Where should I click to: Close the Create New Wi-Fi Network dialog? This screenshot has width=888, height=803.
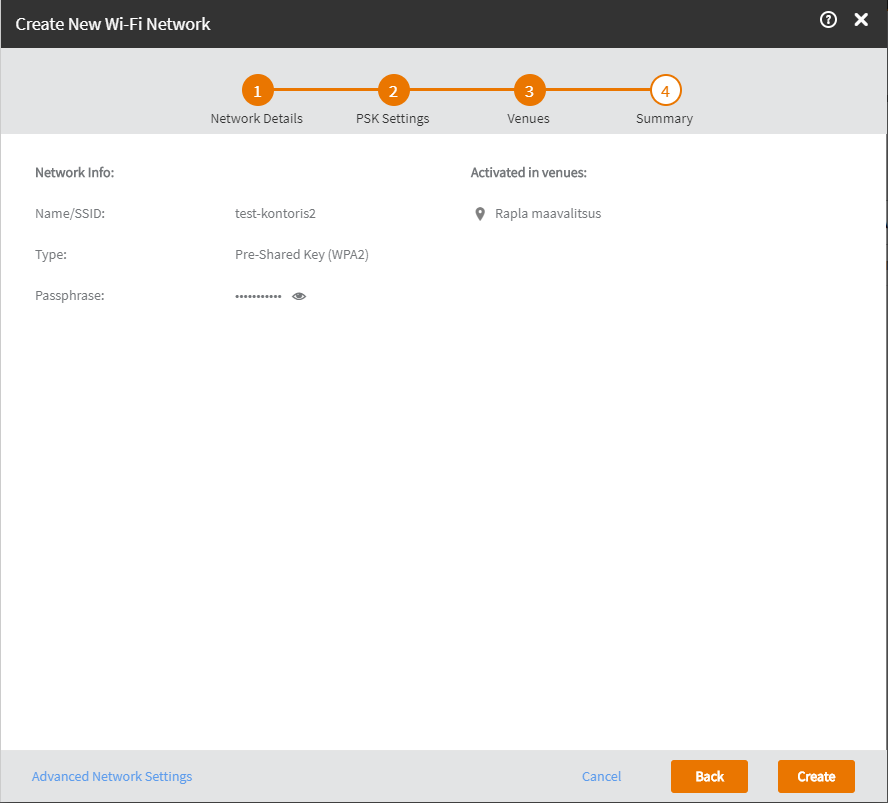pyautogui.click(x=861, y=20)
